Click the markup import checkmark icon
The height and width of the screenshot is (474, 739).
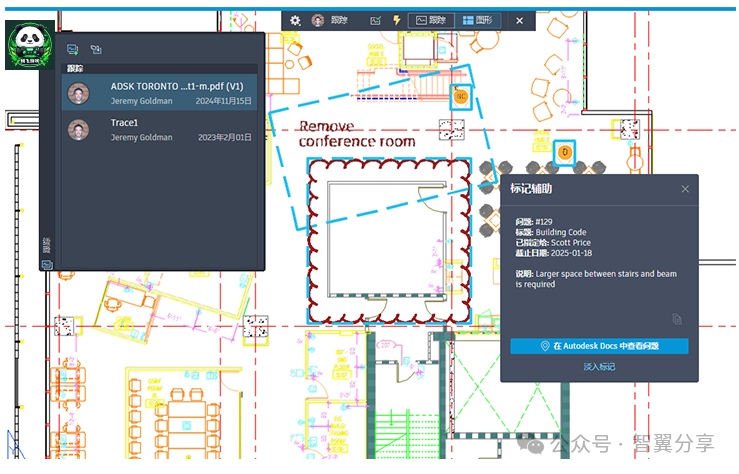[375, 20]
